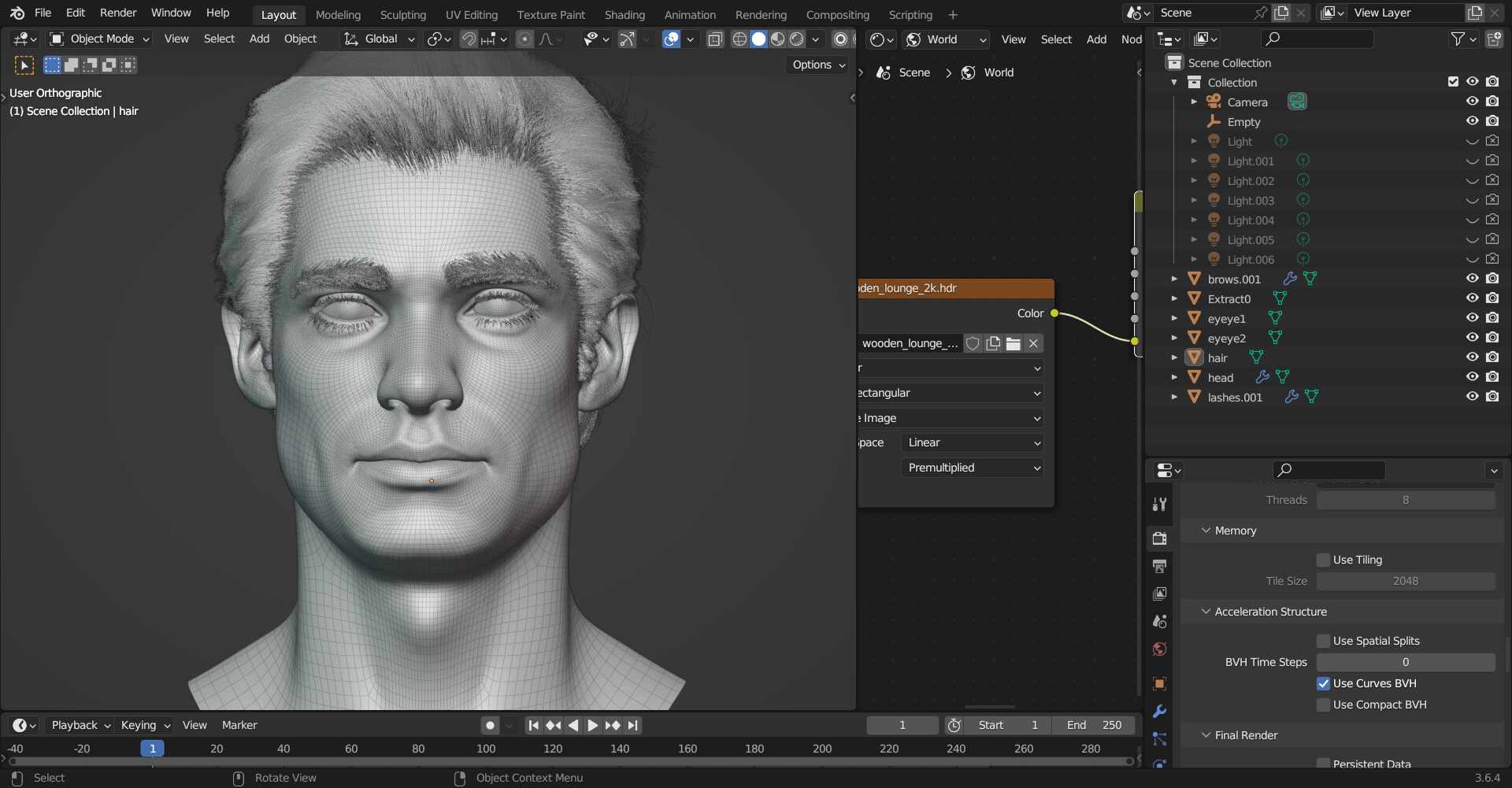Open the Output properties printer tab
The image size is (1512, 788).
click(1159, 566)
